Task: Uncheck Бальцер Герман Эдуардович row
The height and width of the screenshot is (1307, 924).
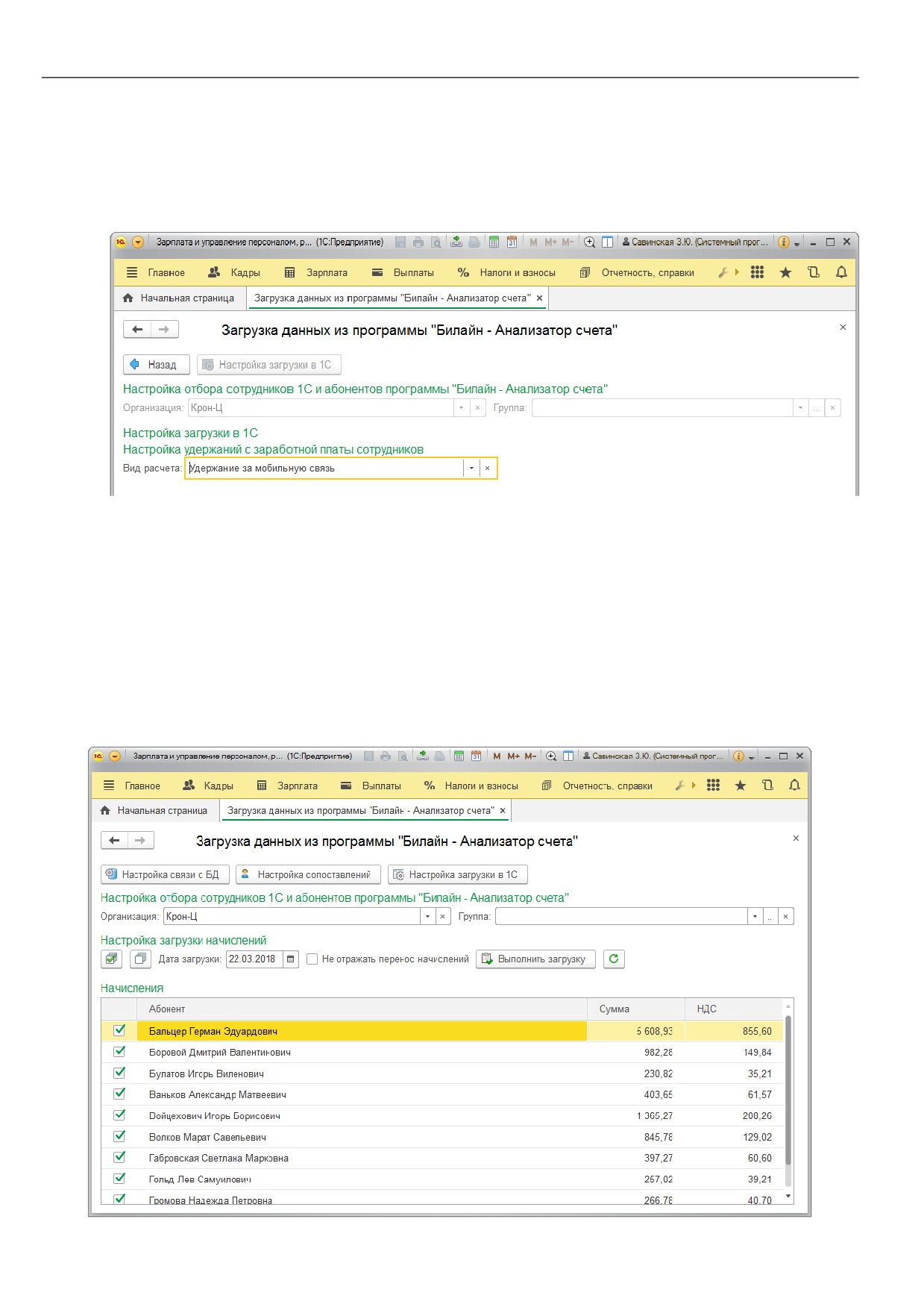Action: pyautogui.click(x=119, y=1030)
